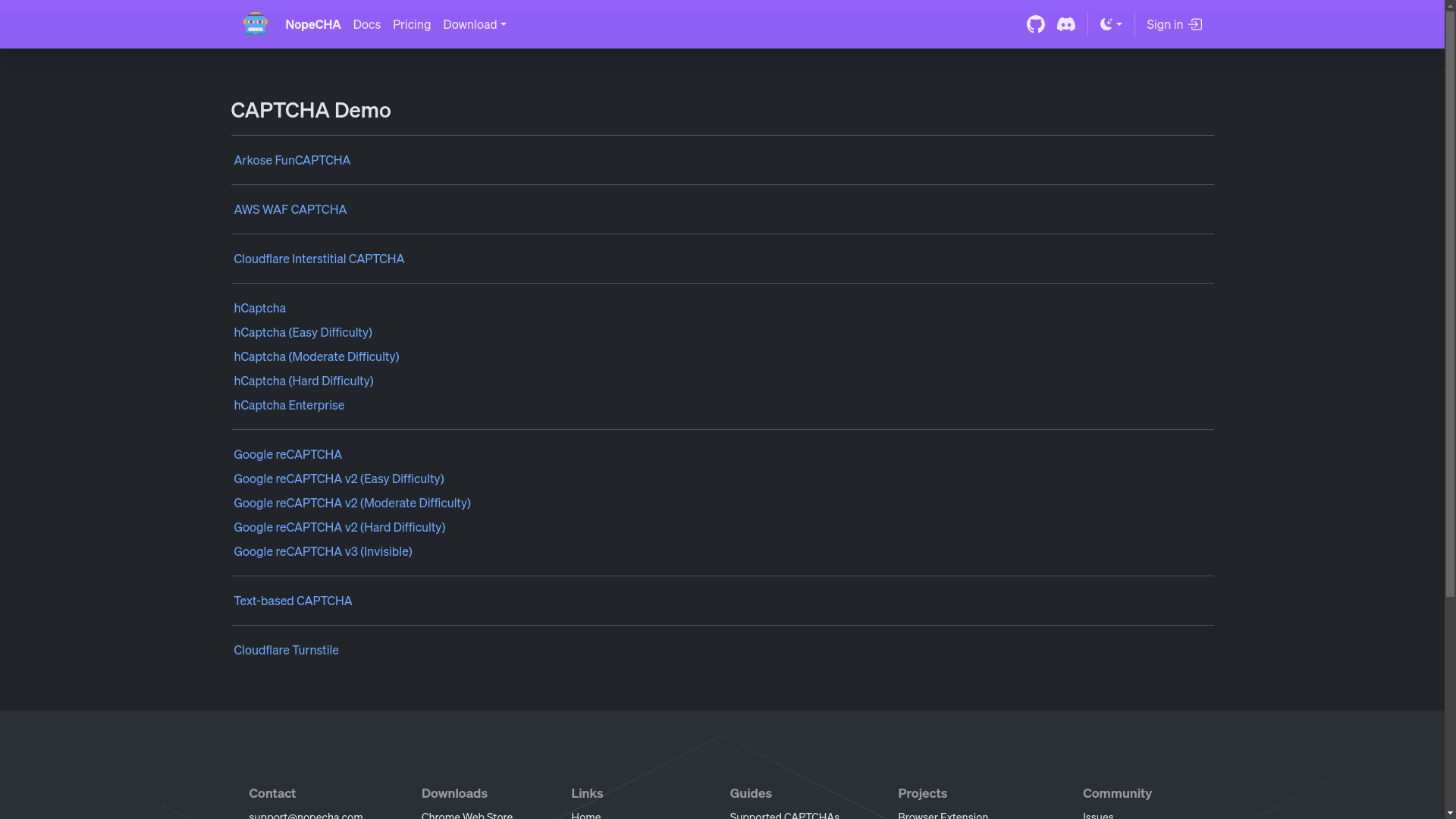Screen dimensions: 1456x819
Task: Open the Arkose FunCAPTCHA demo
Action: [x=292, y=160]
